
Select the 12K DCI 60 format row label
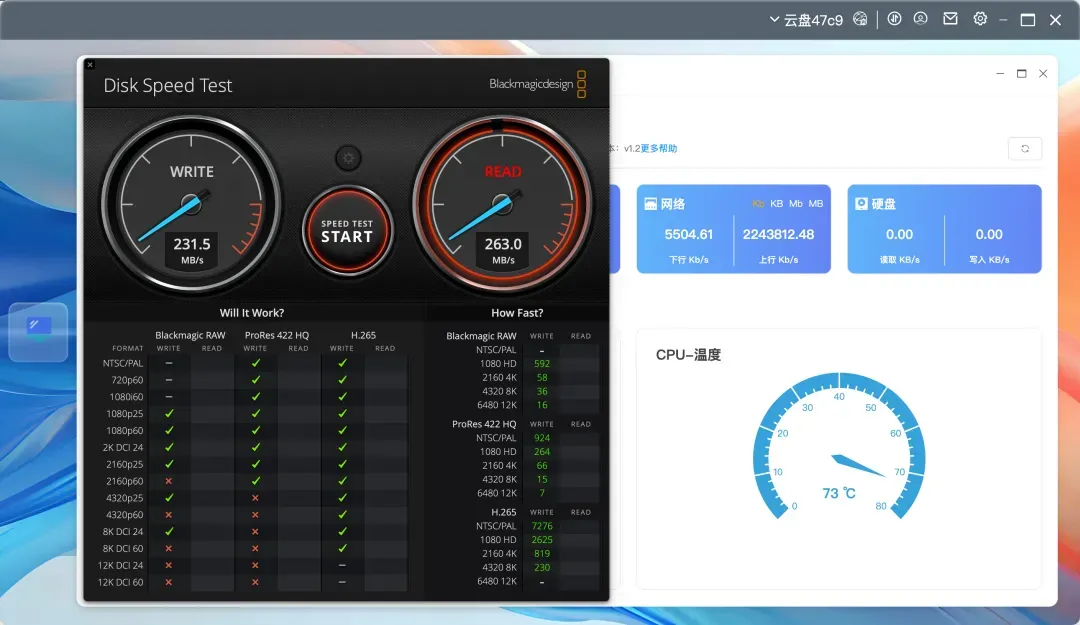[121, 582]
